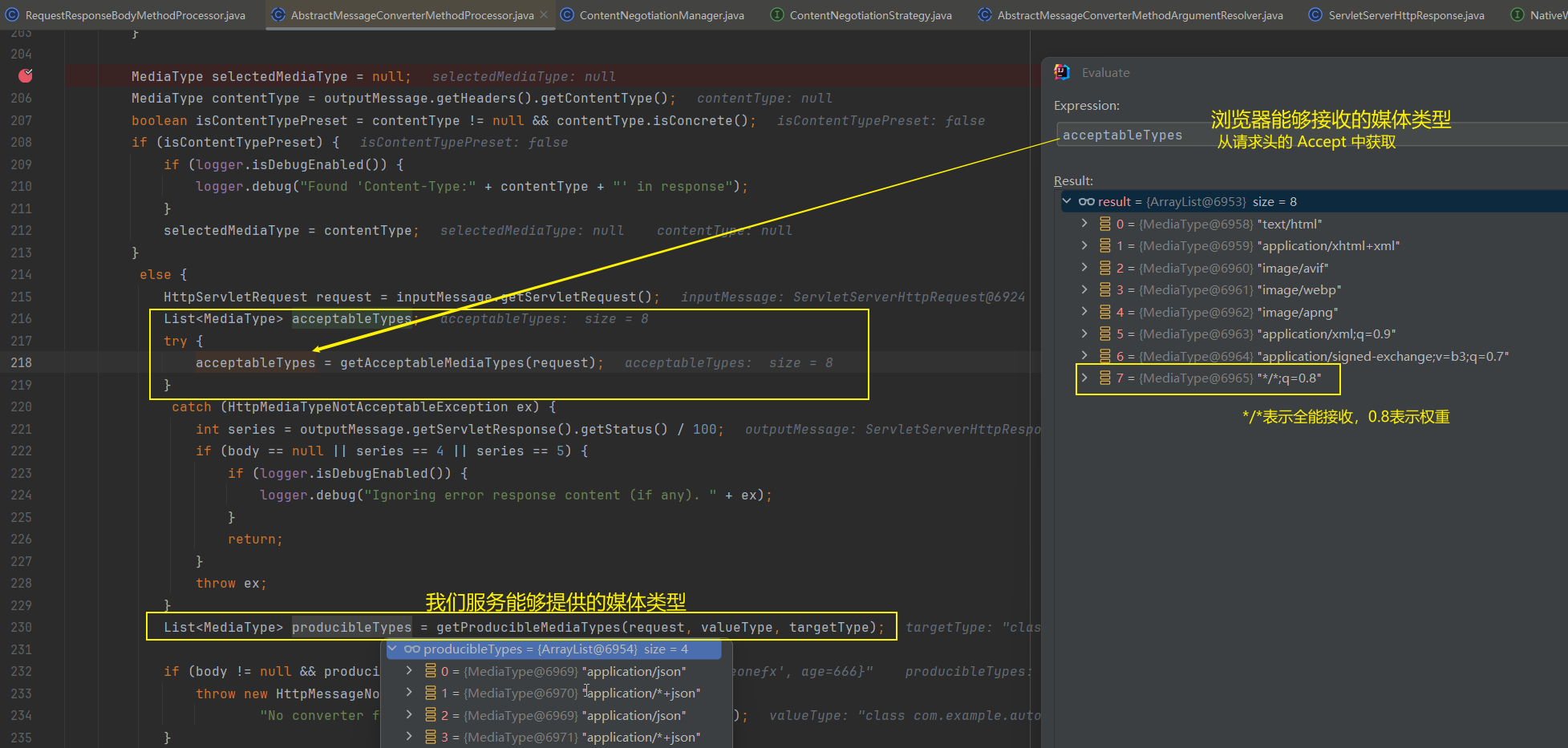
Task: Expand result item 5 application/xml;q=0.9
Action: tap(1084, 334)
